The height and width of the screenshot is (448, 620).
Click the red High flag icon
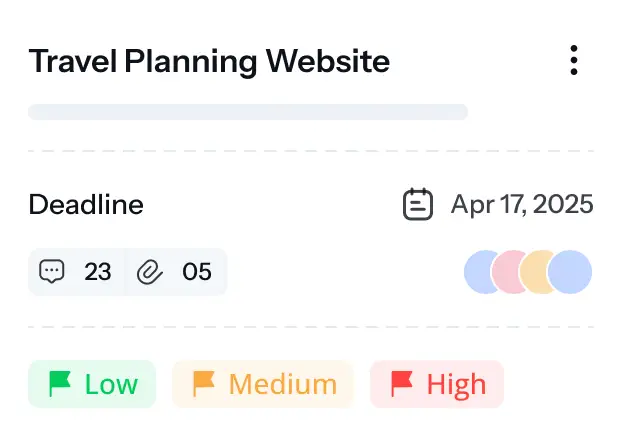pyautogui.click(x=402, y=384)
